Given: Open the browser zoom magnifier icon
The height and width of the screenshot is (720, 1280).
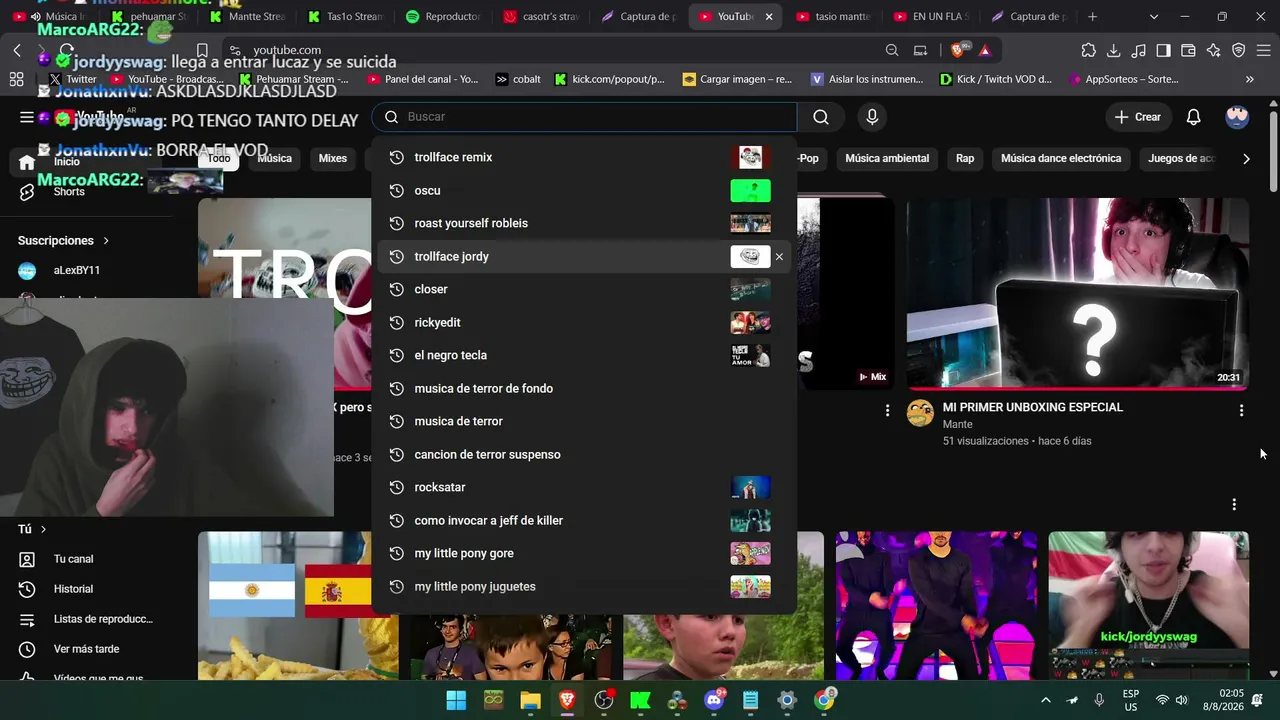Looking at the screenshot, I should [x=892, y=50].
